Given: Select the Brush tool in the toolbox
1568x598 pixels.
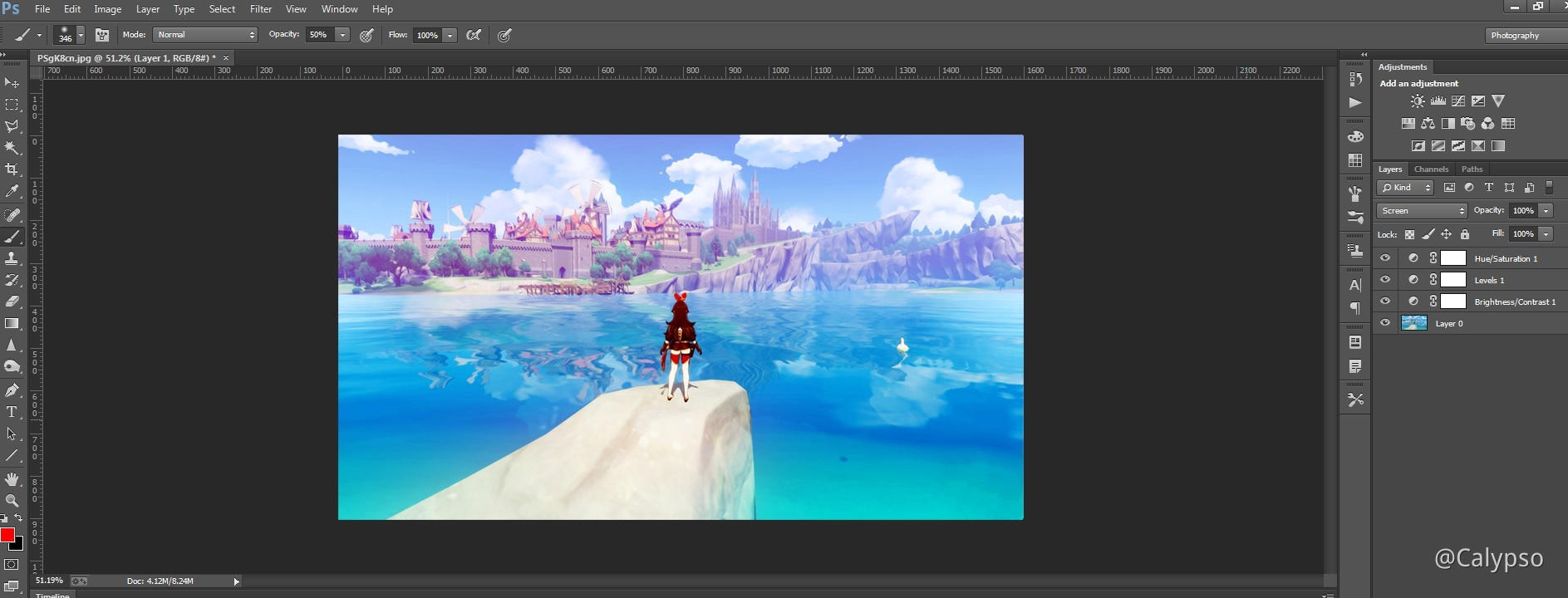Looking at the screenshot, I should (12, 237).
